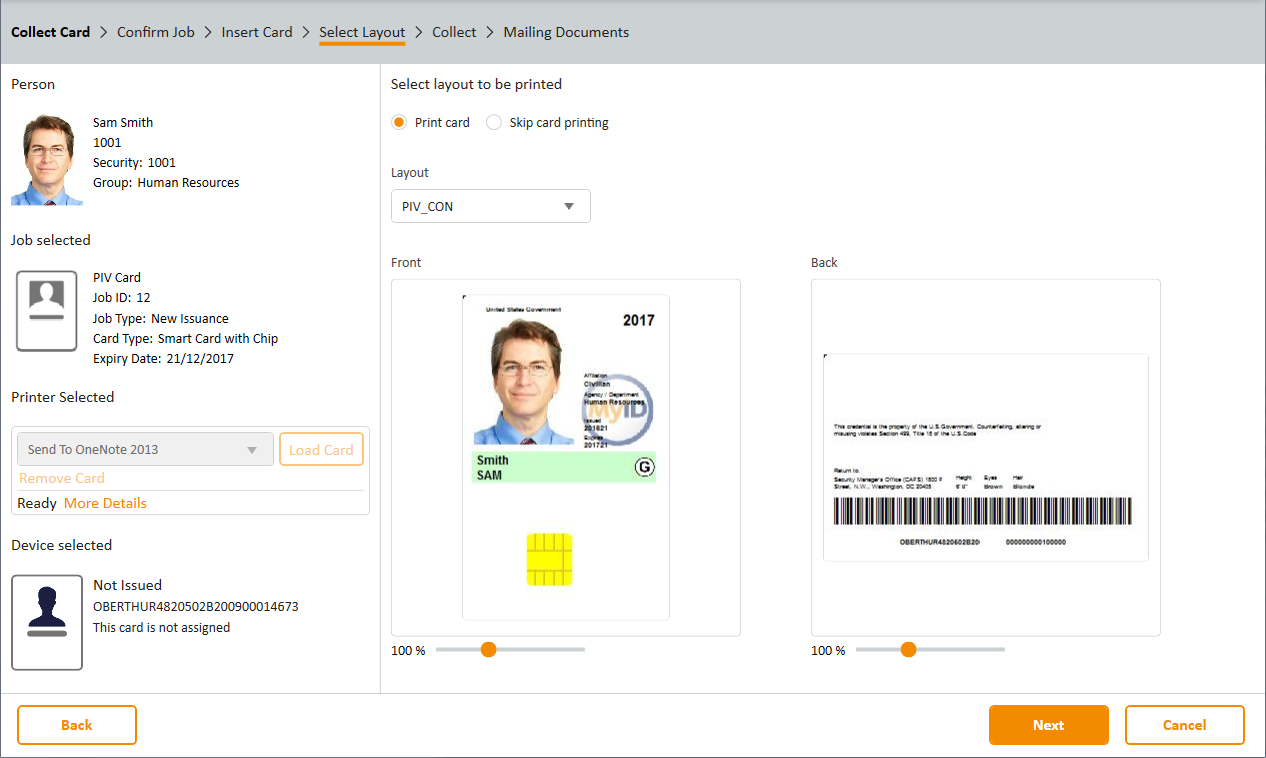The width and height of the screenshot is (1266, 758).
Task: Click the yellow smart chip on card front
Action: pyautogui.click(x=549, y=559)
